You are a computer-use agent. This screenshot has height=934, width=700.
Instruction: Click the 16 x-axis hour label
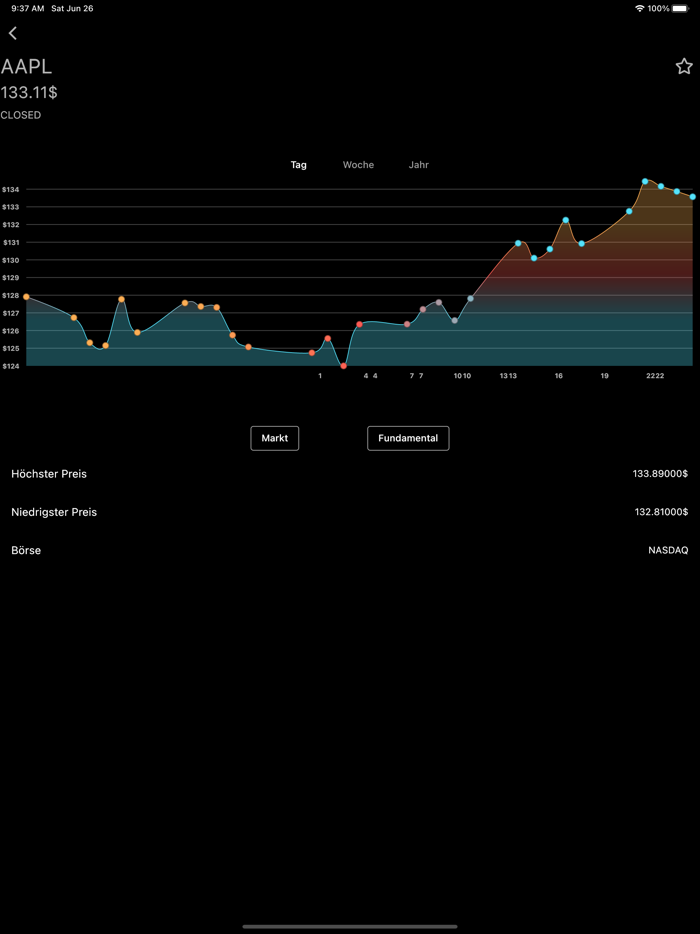point(559,376)
